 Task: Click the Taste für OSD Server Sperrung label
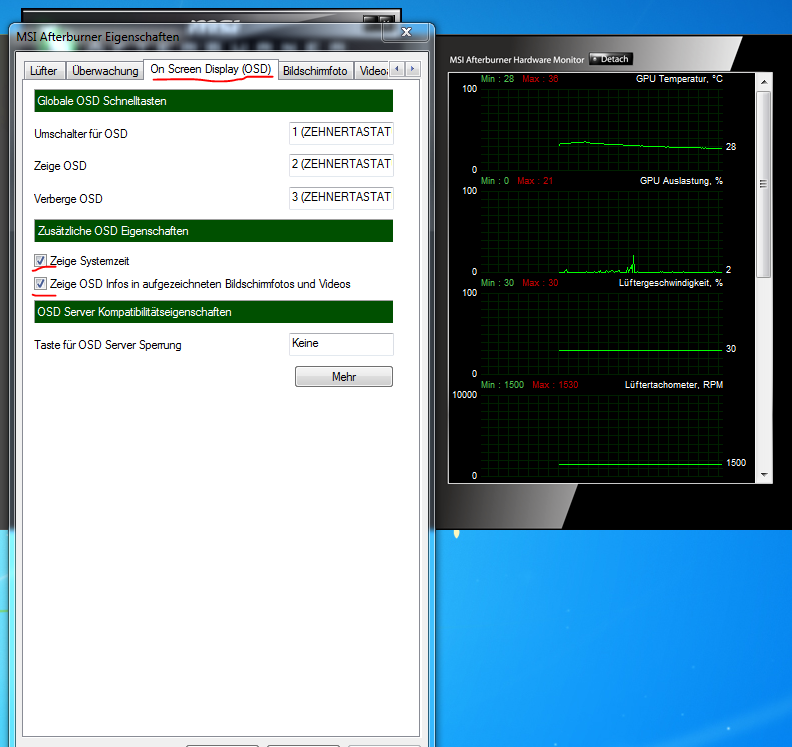[108, 345]
